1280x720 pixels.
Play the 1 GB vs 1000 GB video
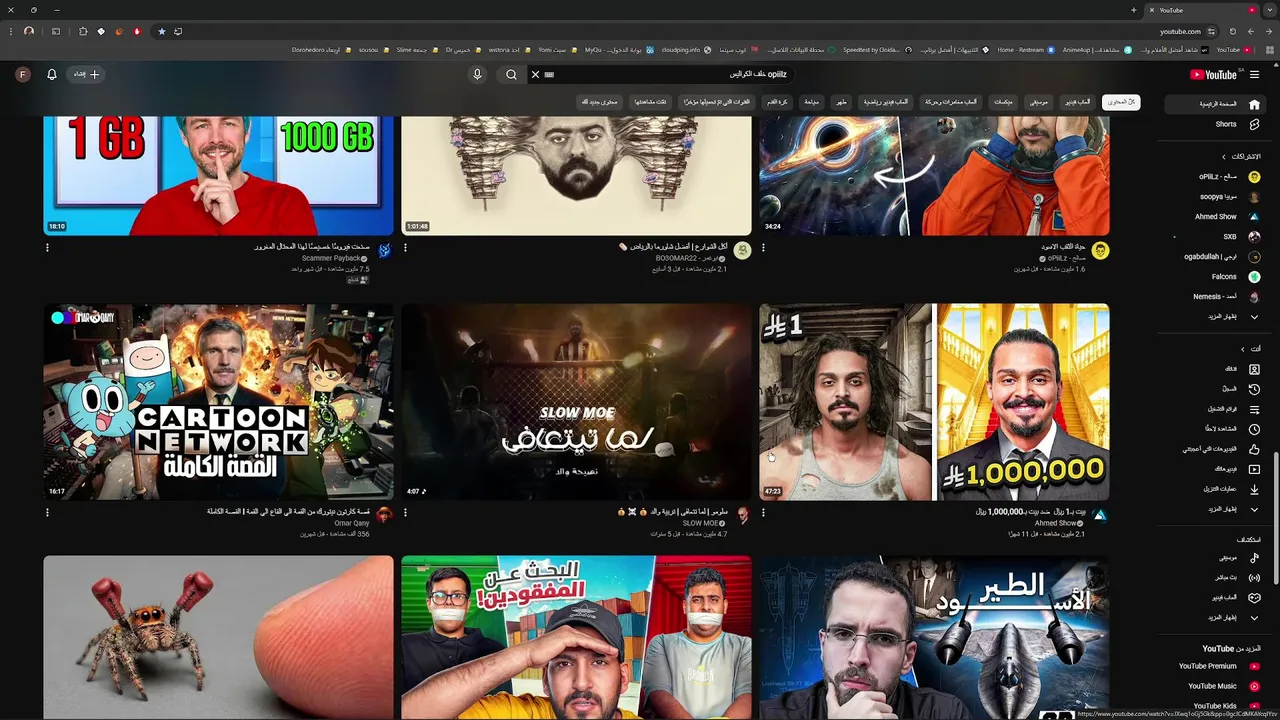click(218, 175)
